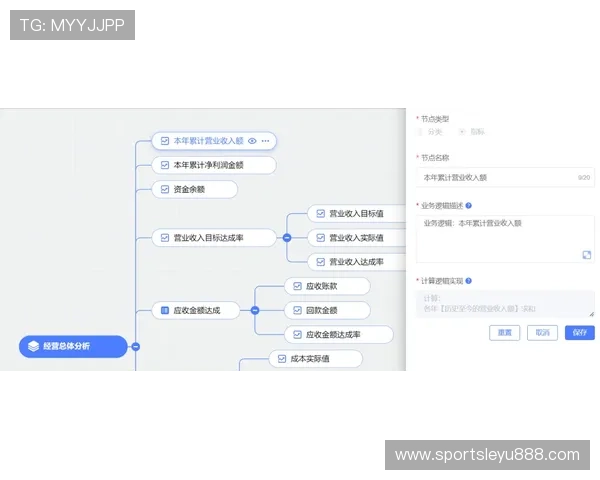
Task: Collapse the 经营总体分析 root node
Action: coord(136,347)
